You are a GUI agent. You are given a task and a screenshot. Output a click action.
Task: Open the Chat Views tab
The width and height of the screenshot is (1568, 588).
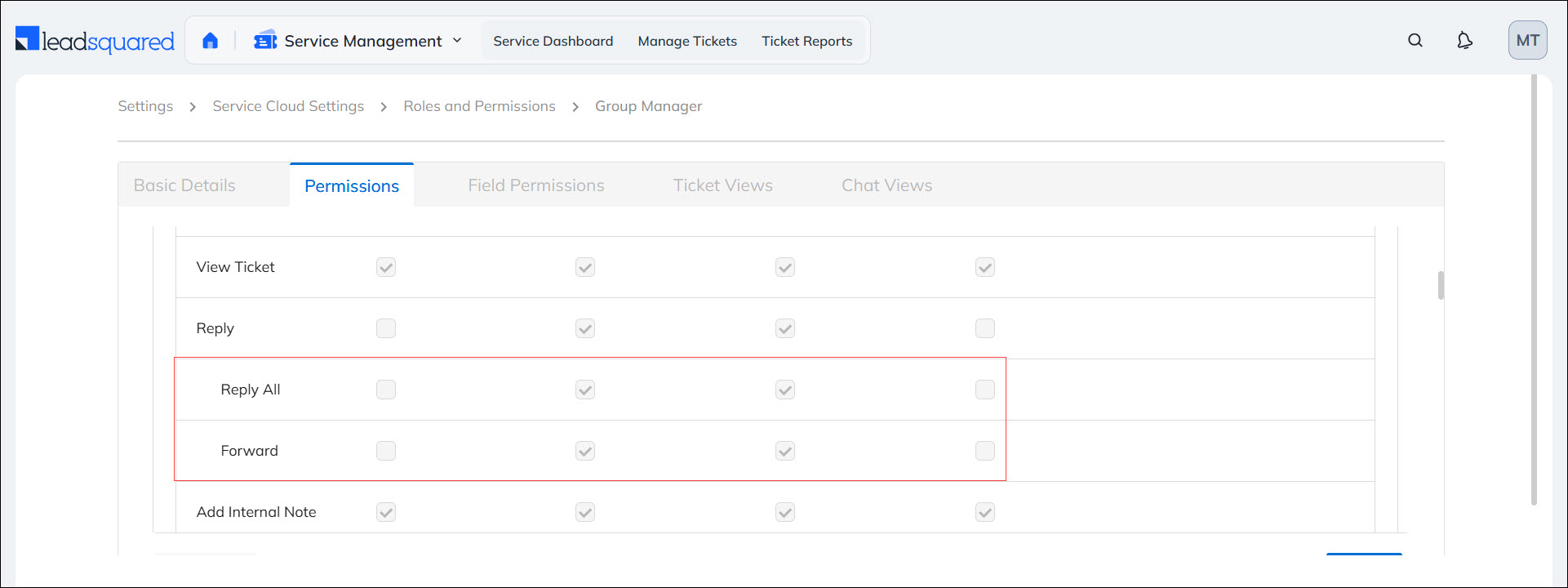click(887, 185)
